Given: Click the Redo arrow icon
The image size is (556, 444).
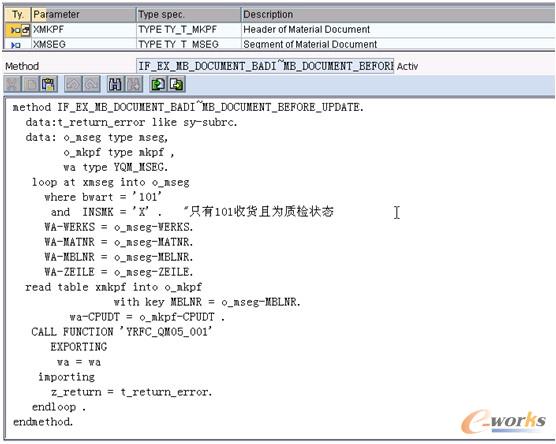Looking at the screenshot, I should pos(91,85).
